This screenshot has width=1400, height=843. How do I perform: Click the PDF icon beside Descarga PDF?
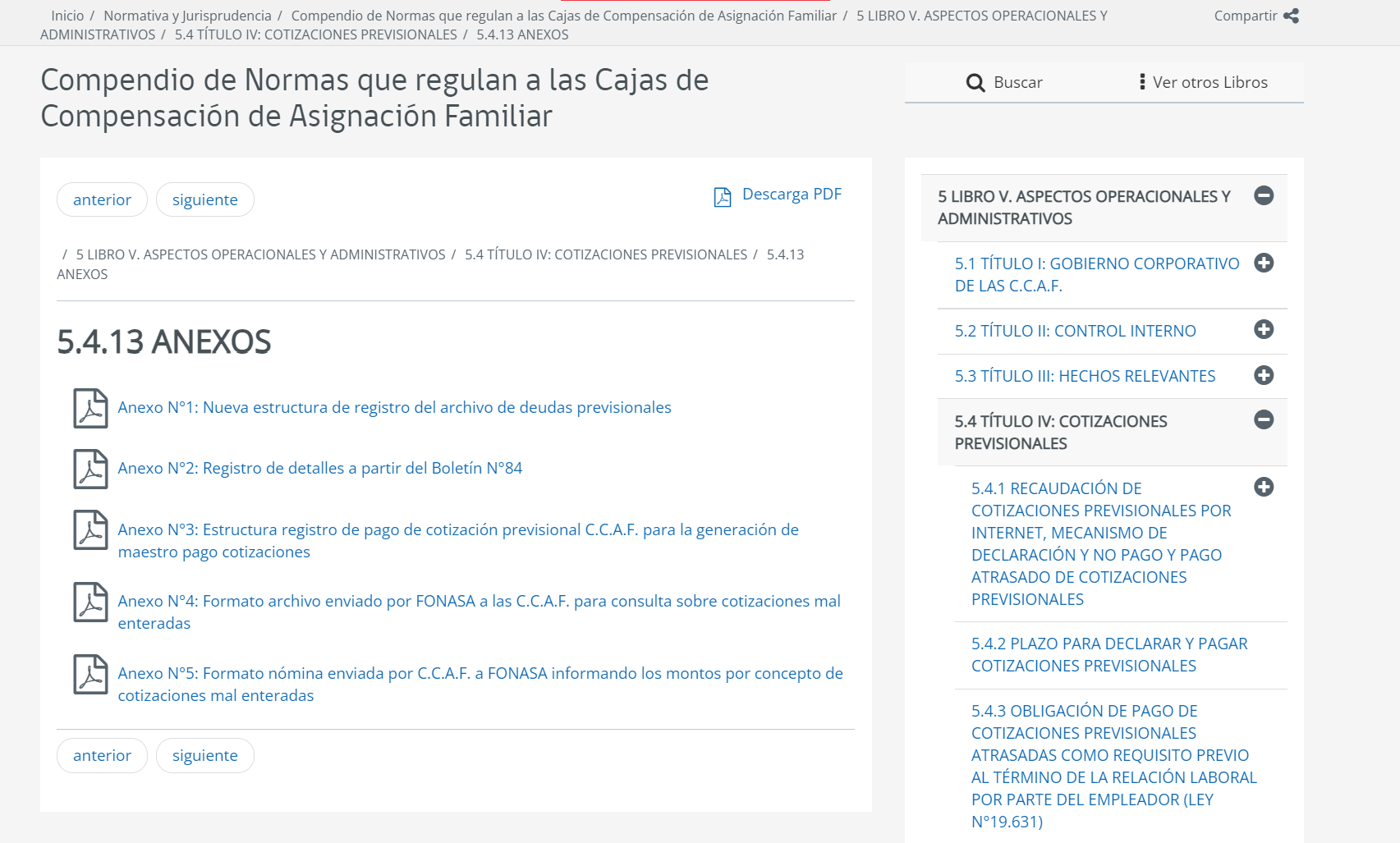[723, 197]
